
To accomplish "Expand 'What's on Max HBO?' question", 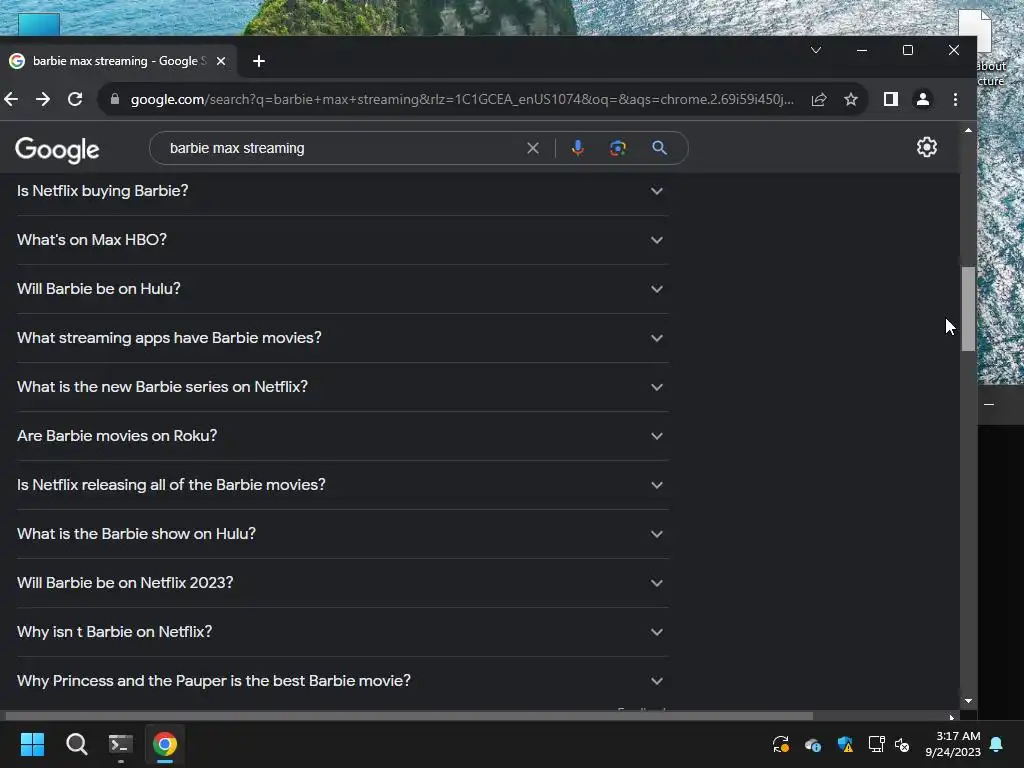I will pos(342,240).
